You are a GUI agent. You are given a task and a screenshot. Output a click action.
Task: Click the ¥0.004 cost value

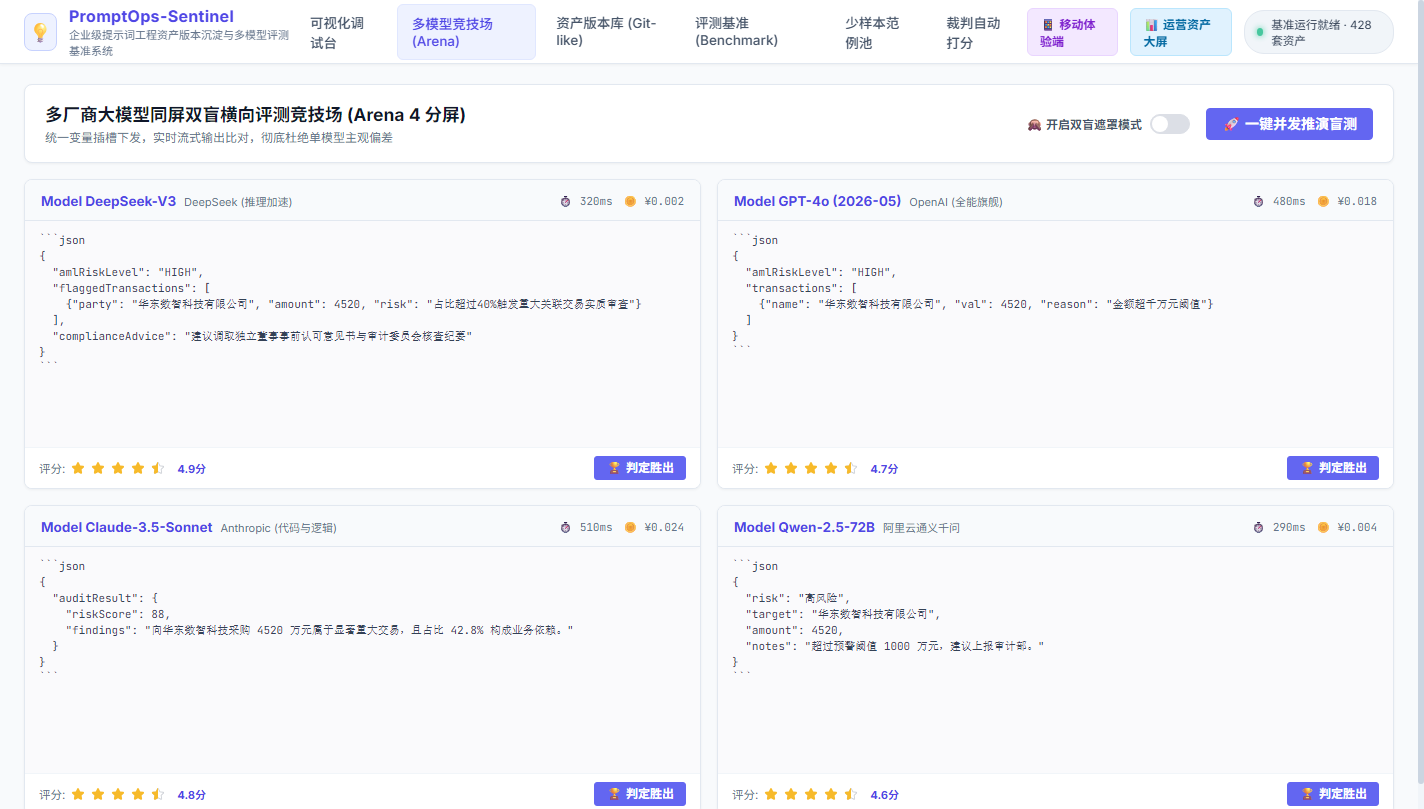coord(1357,527)
